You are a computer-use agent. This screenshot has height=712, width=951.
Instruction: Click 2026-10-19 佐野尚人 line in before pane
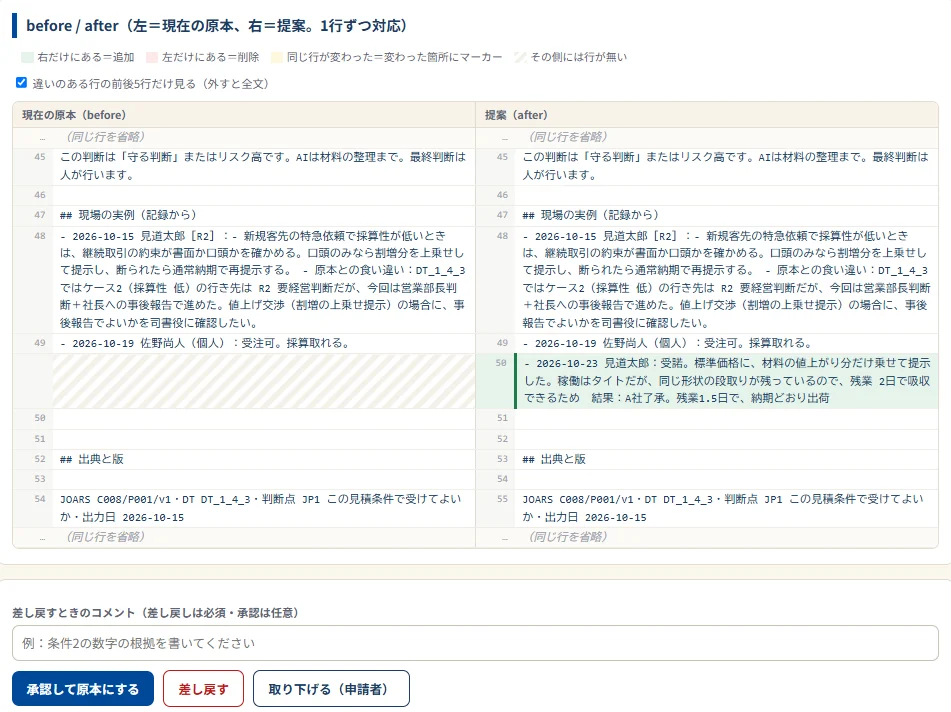click(206, 343)
